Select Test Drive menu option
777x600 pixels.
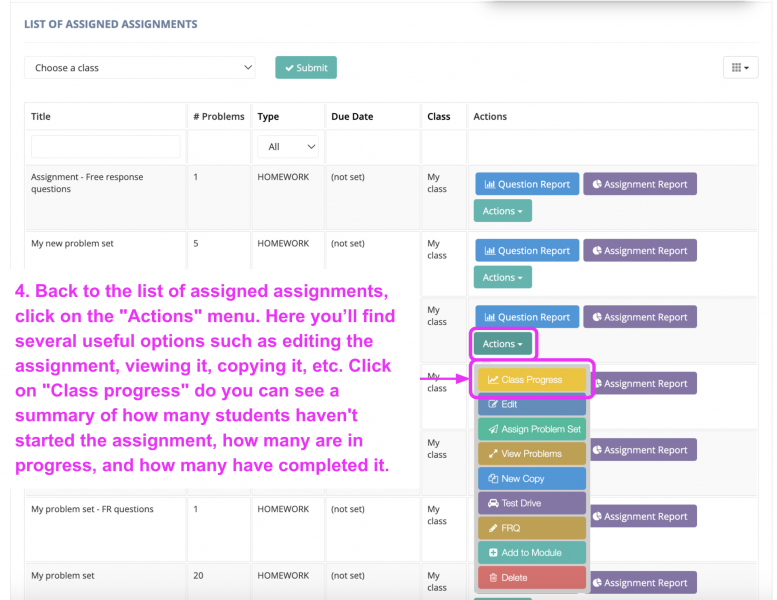coord(531,503)
